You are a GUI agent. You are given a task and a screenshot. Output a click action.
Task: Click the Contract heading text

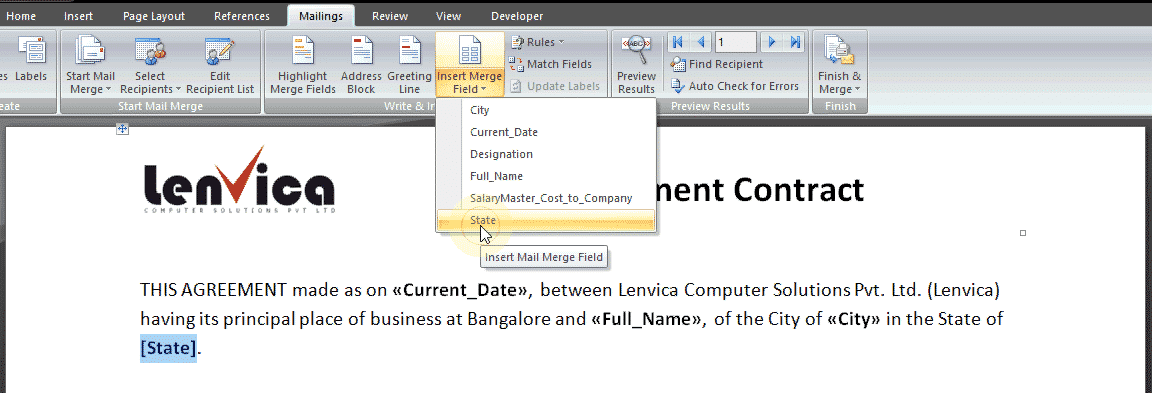pos(799,190)
